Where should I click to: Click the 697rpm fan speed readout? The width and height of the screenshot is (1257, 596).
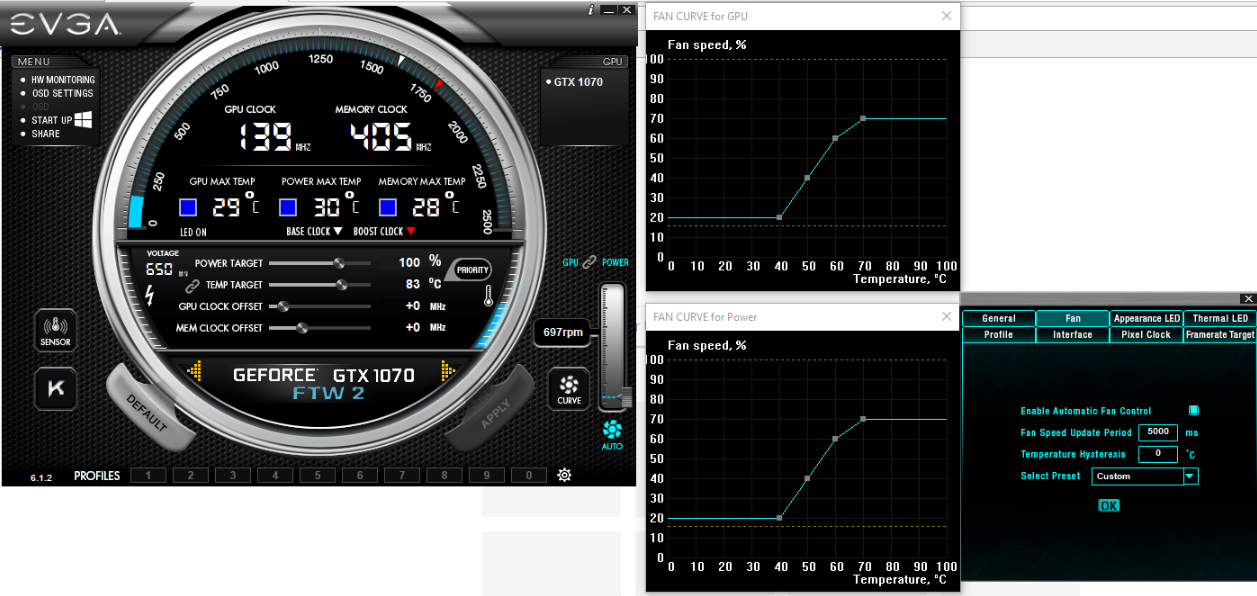click(563, 332)
